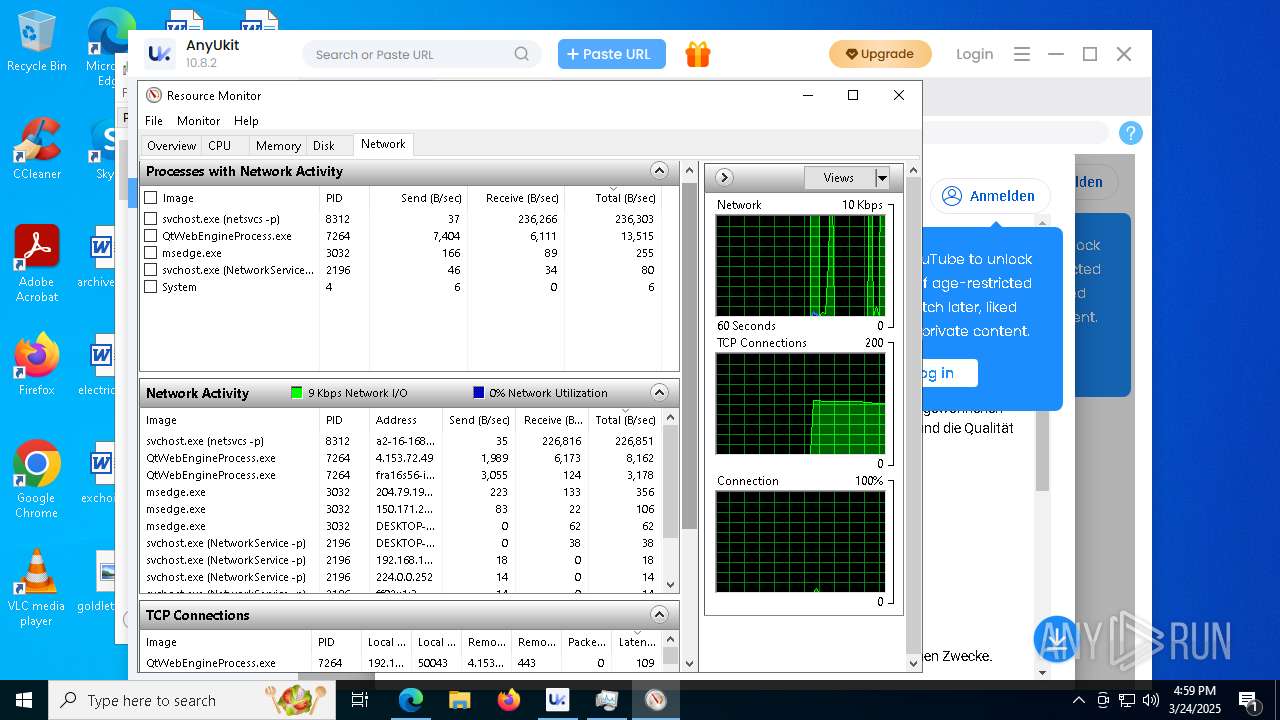Image resolution: width=1280 pixels, height=720 pixels.
Task: Open Task View on the taskbar
Action: [x=360, y=700]
